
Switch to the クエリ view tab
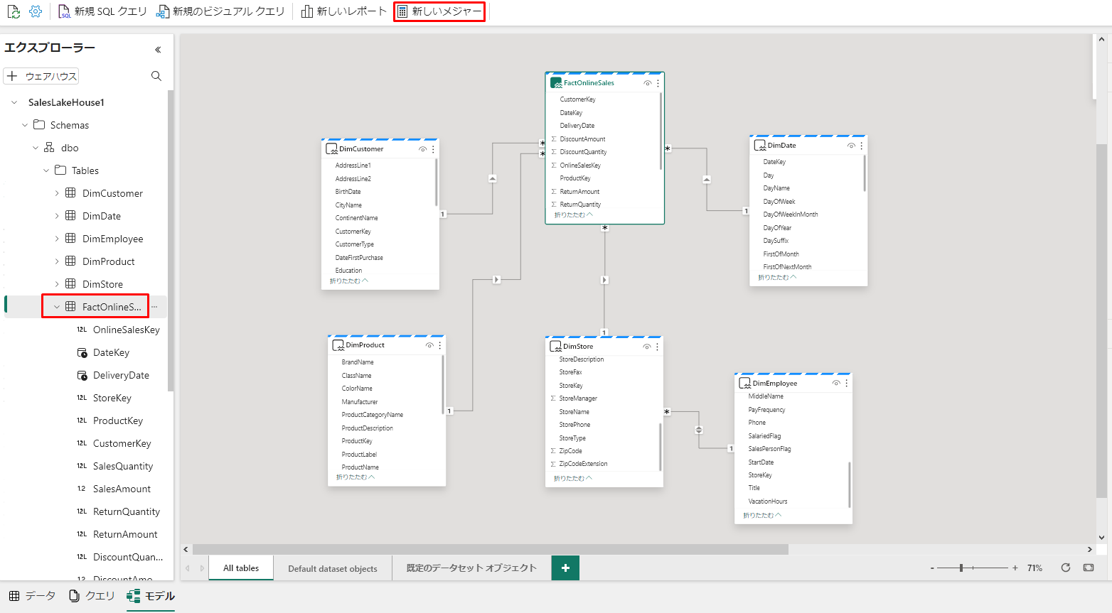pos(91,596)
